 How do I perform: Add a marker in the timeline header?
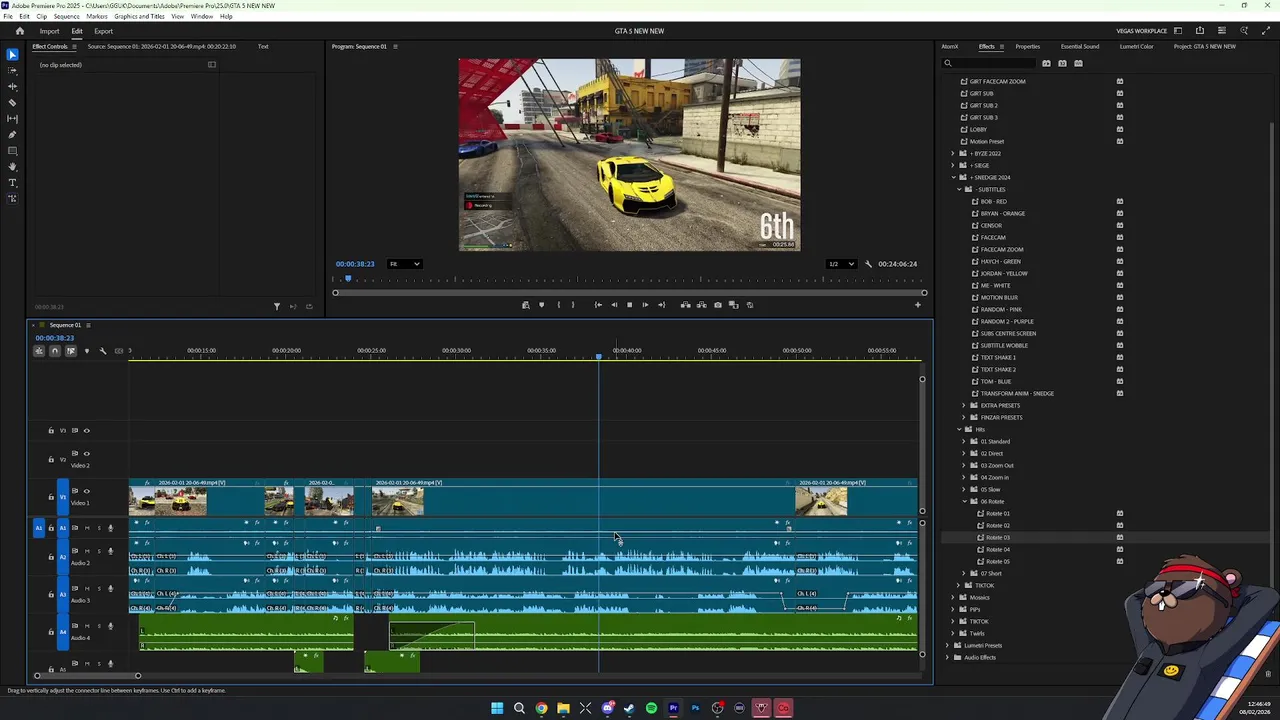[86, 351]
